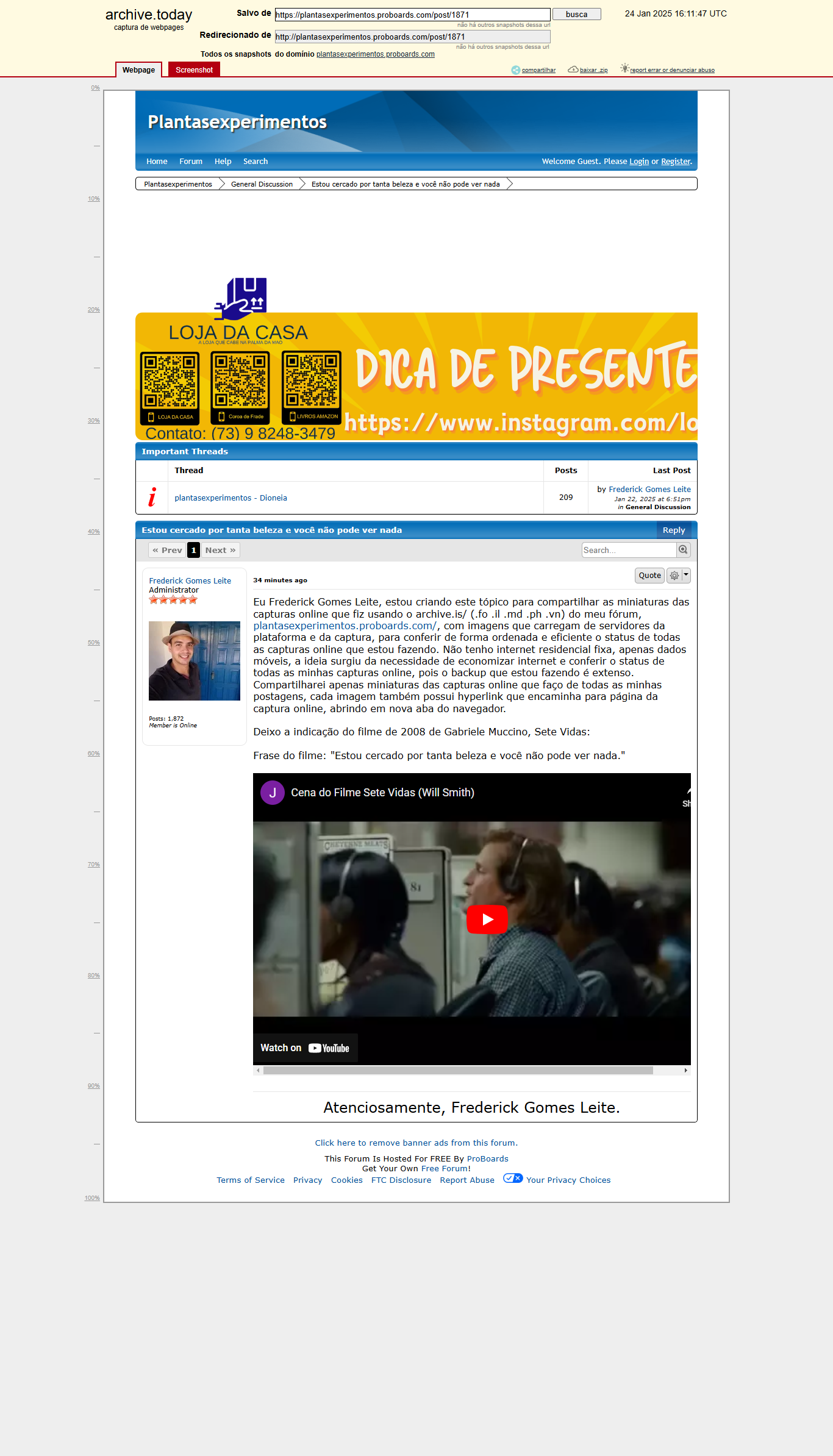Click the Reply button
The height and width of the screenshot is (1456, 833).
pyautogui.click(x=674, y=530)
